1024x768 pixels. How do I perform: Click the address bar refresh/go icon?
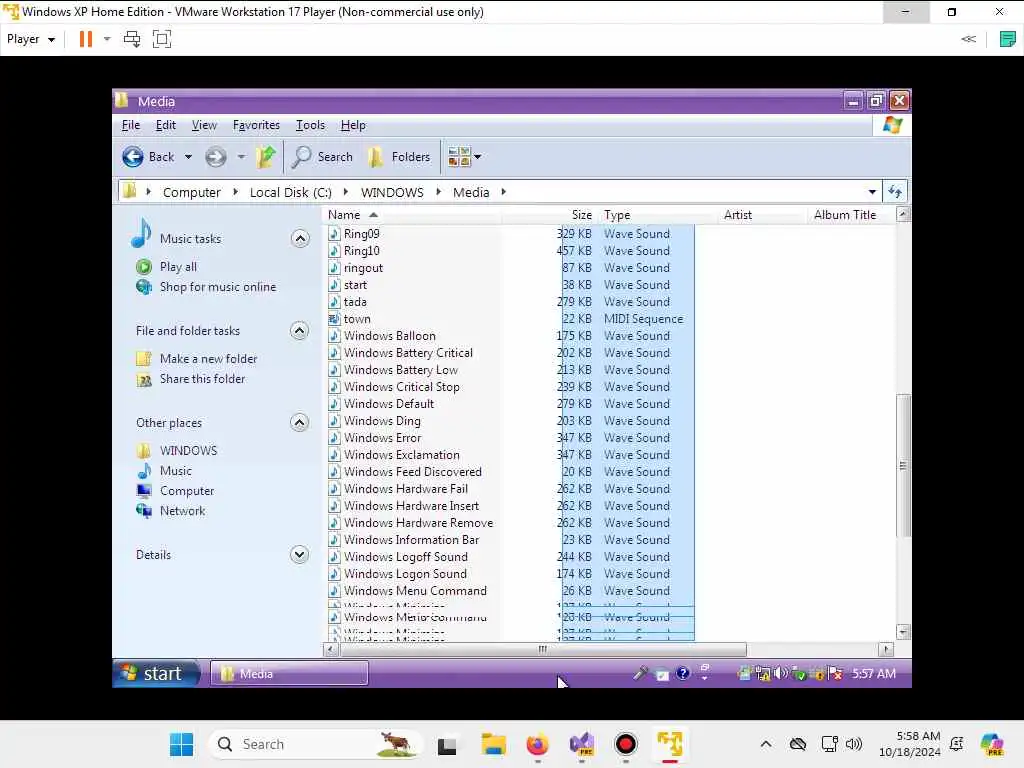pos(895,192)
